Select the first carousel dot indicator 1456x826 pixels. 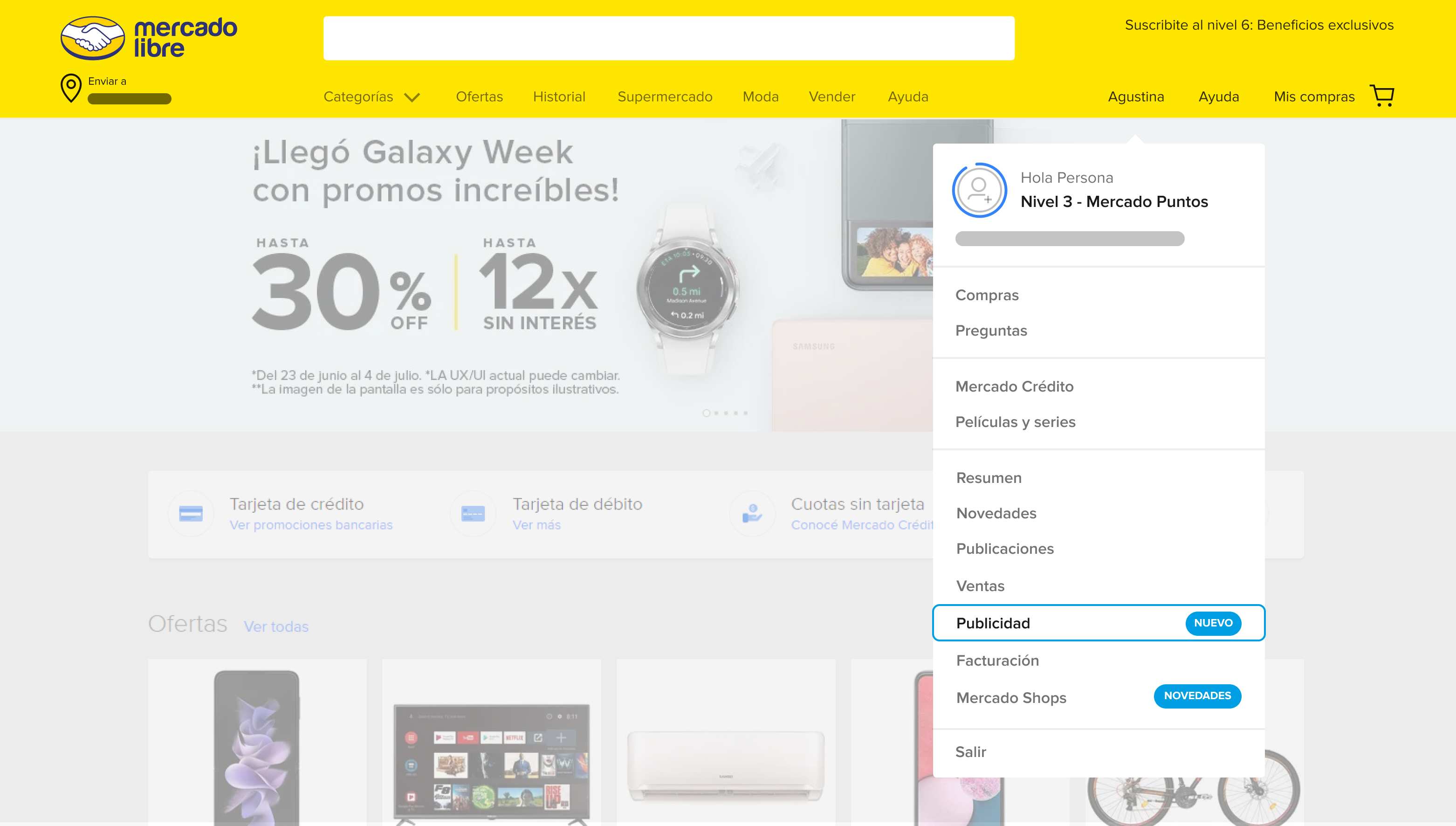(x=706, y=413)
